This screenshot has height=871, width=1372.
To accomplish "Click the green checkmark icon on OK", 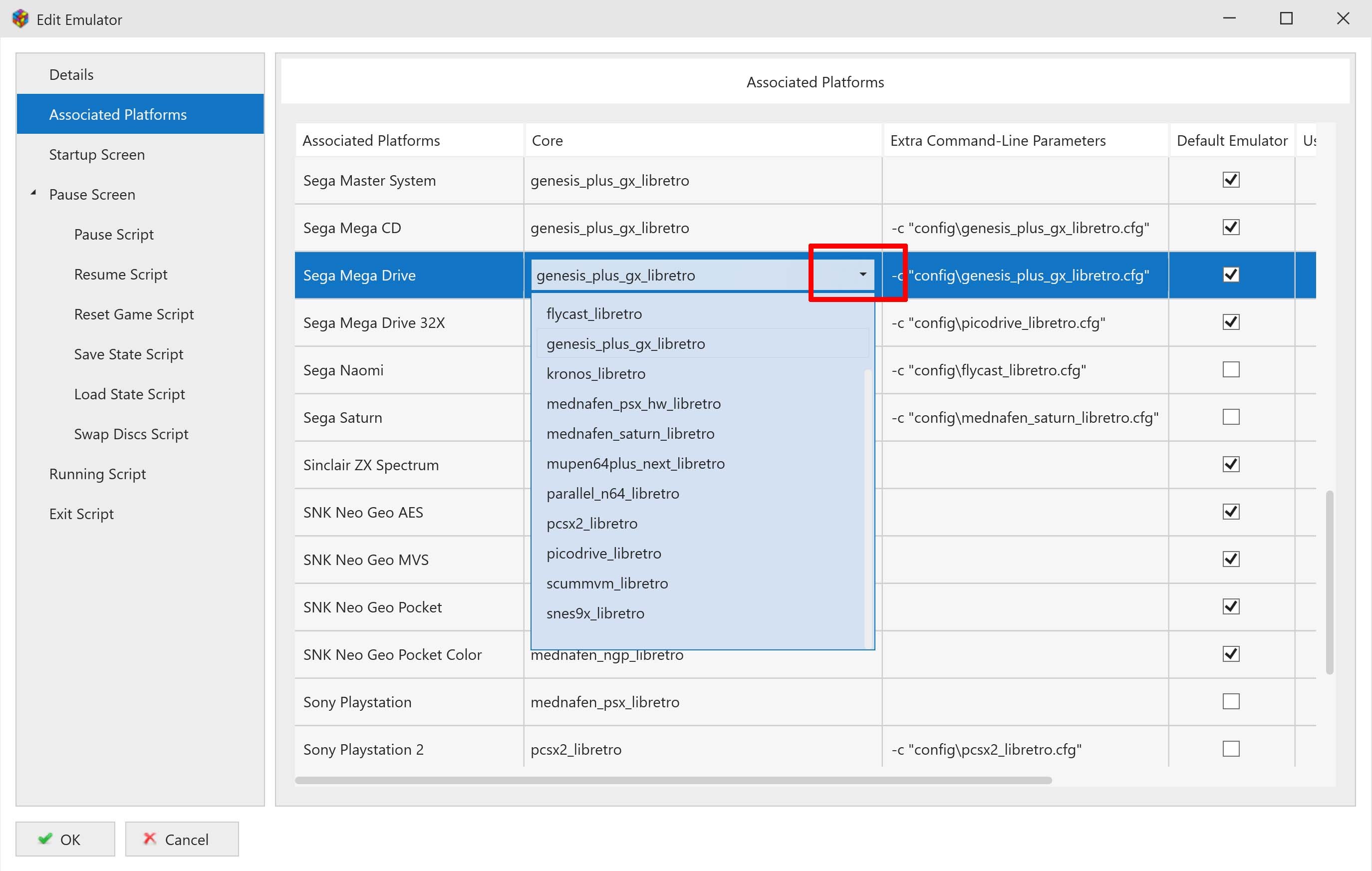I will pos(45,839).
